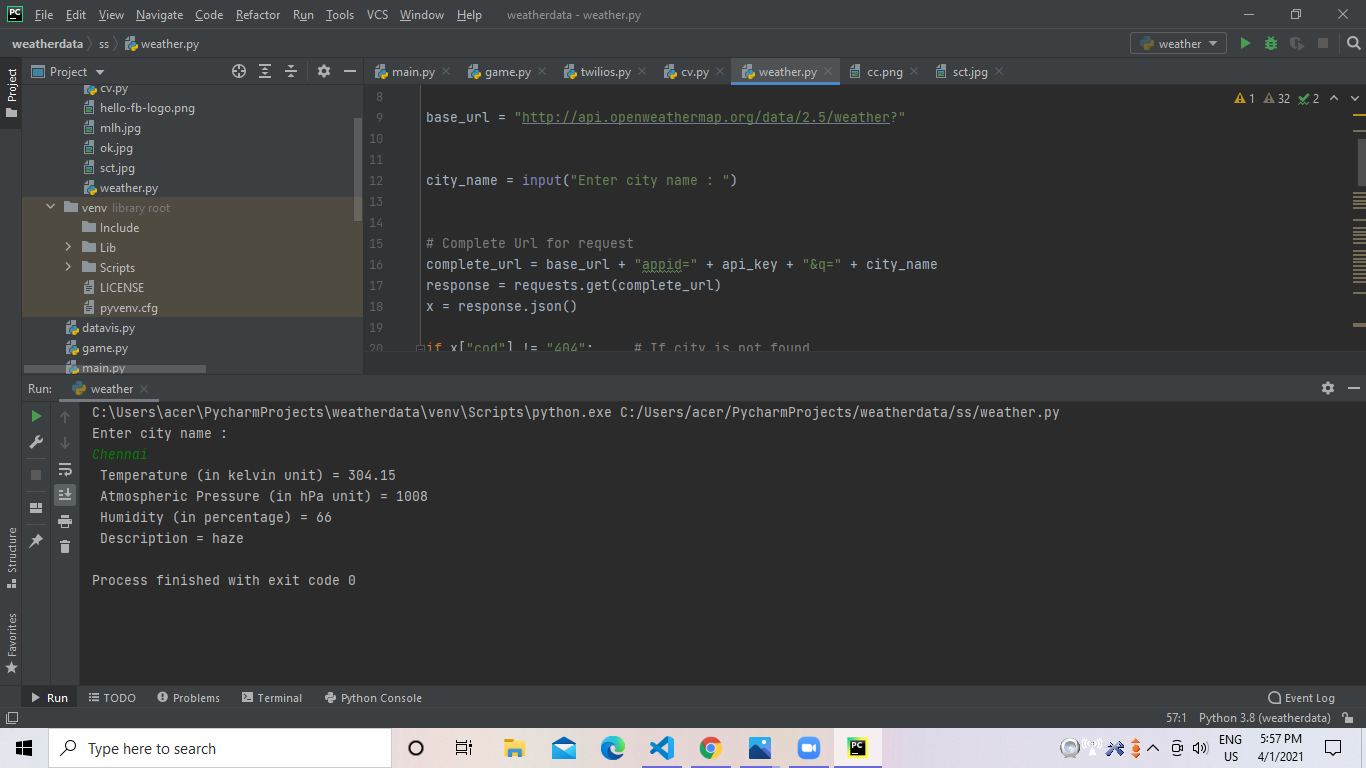The width and height of the screenshot is (1366, 768).
Task: Open the Tools menu
Action: pyautogui.click(x=340, y=15)
